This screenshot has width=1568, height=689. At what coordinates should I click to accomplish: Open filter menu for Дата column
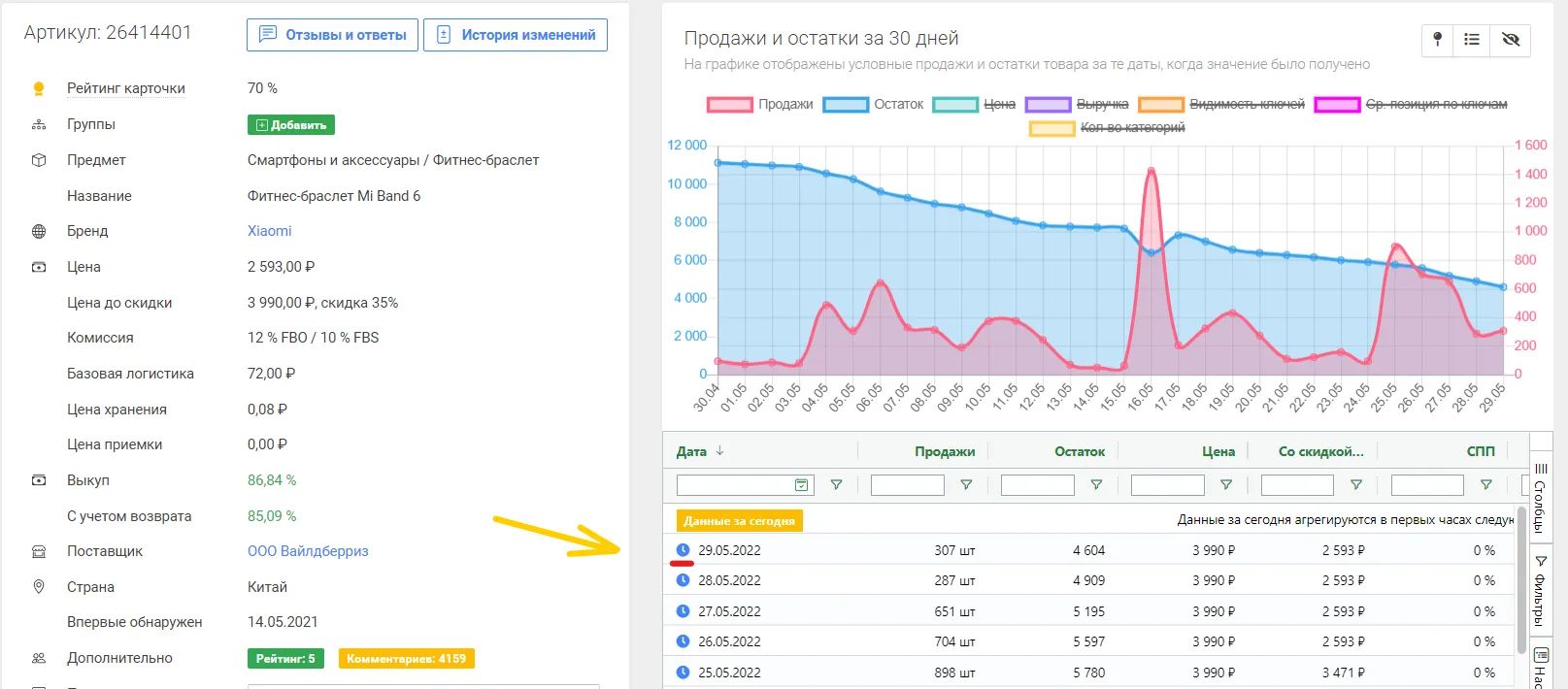coord(836,485)
